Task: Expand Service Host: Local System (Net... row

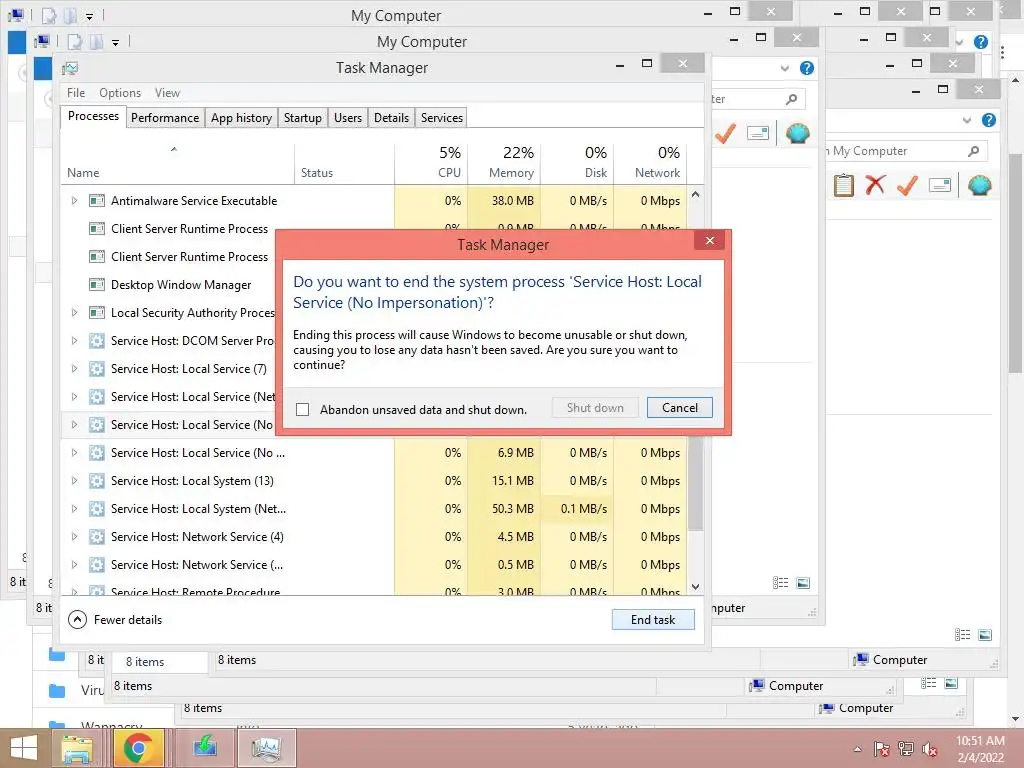Action: point(74,509)
